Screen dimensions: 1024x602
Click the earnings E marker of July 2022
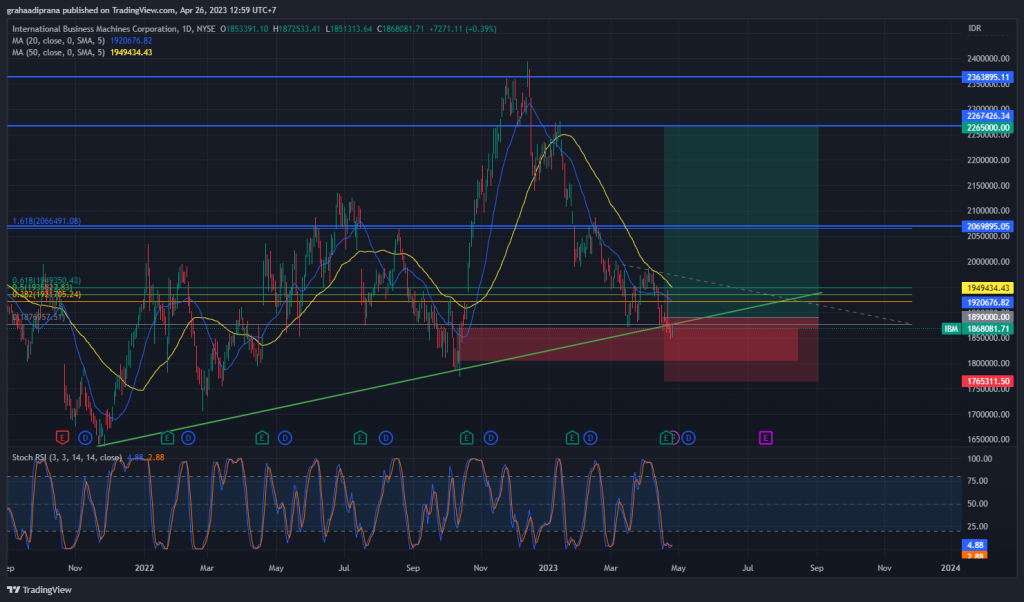(360, 437)
